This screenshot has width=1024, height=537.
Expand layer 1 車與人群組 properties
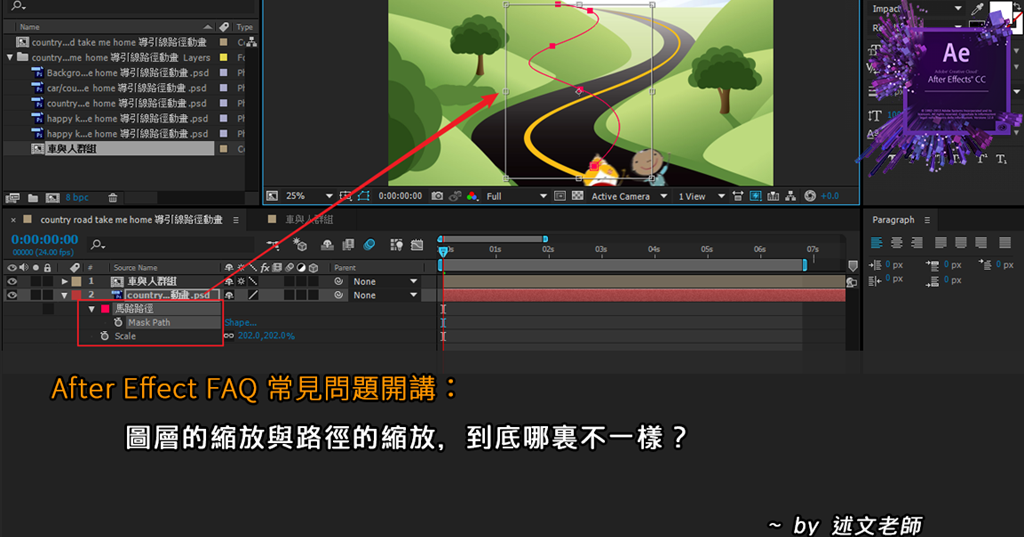click(64, 282)
